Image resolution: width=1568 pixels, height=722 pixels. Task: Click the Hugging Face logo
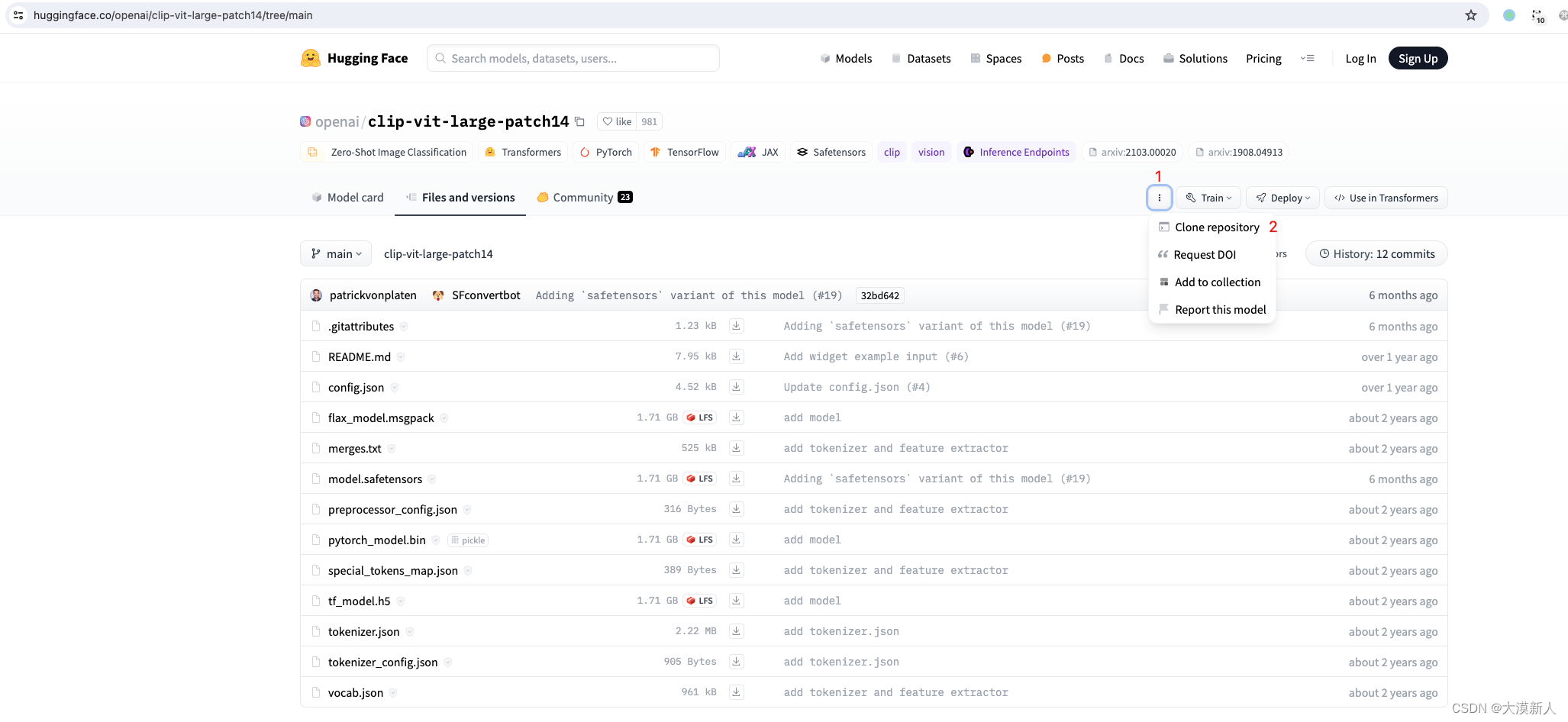[354, 58]
